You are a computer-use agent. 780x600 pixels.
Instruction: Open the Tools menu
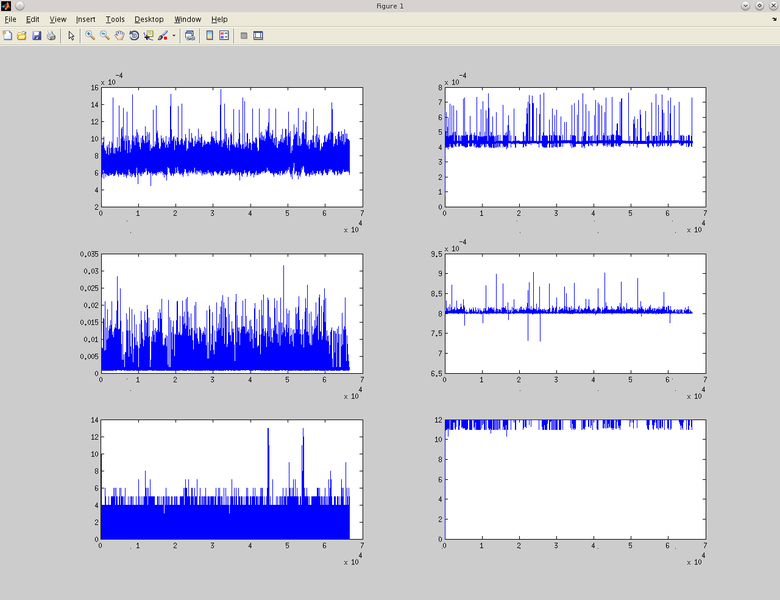[115, 19]
